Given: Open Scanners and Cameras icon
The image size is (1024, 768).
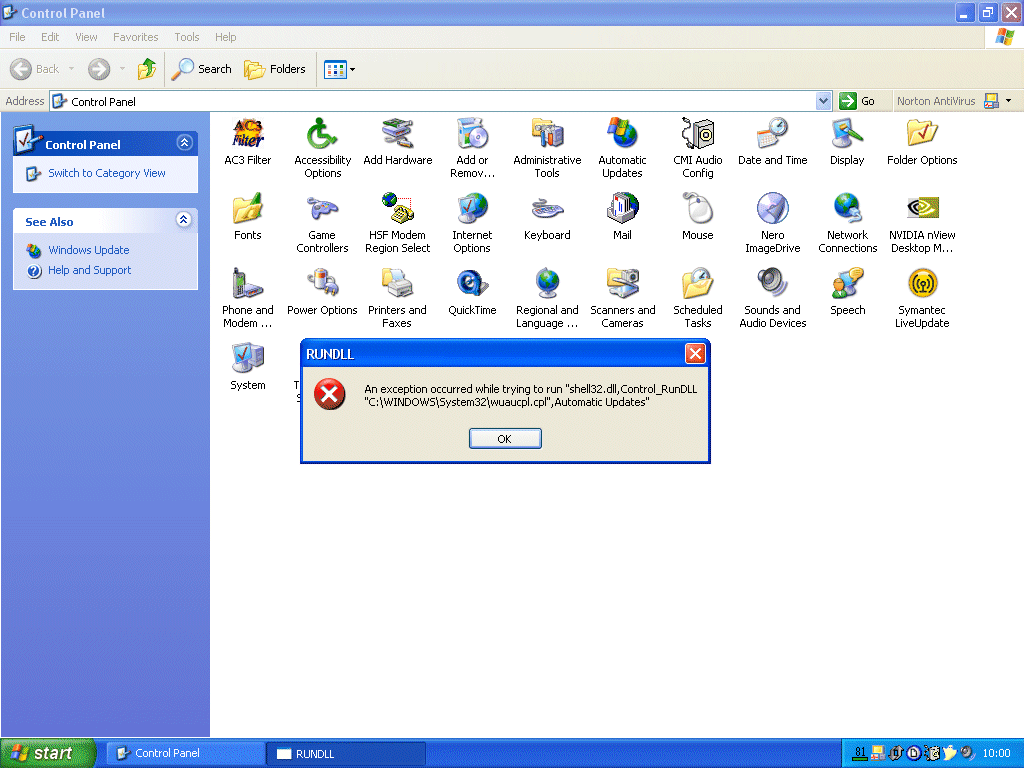Looking at the screenshot, I should tap(622, 284).
